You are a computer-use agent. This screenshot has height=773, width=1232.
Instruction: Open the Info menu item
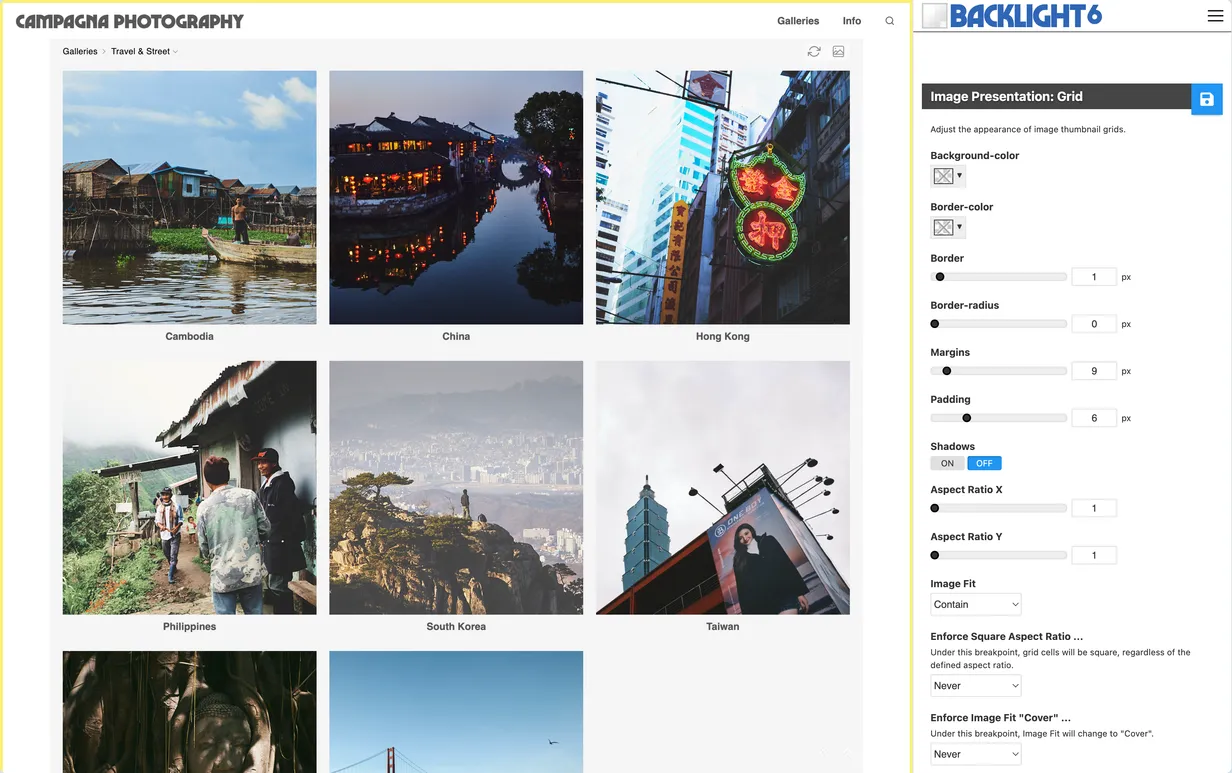(852, 21)
